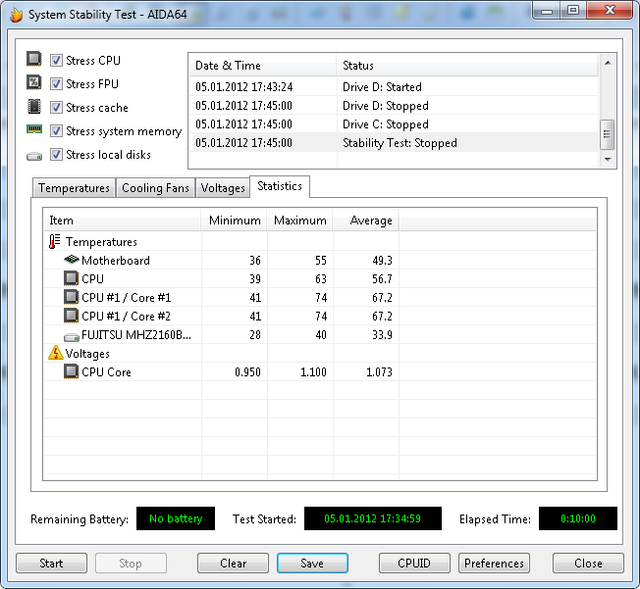Uncheck the Stress CPU checkbox
640x589 pixels.
[x=57, y=60]
